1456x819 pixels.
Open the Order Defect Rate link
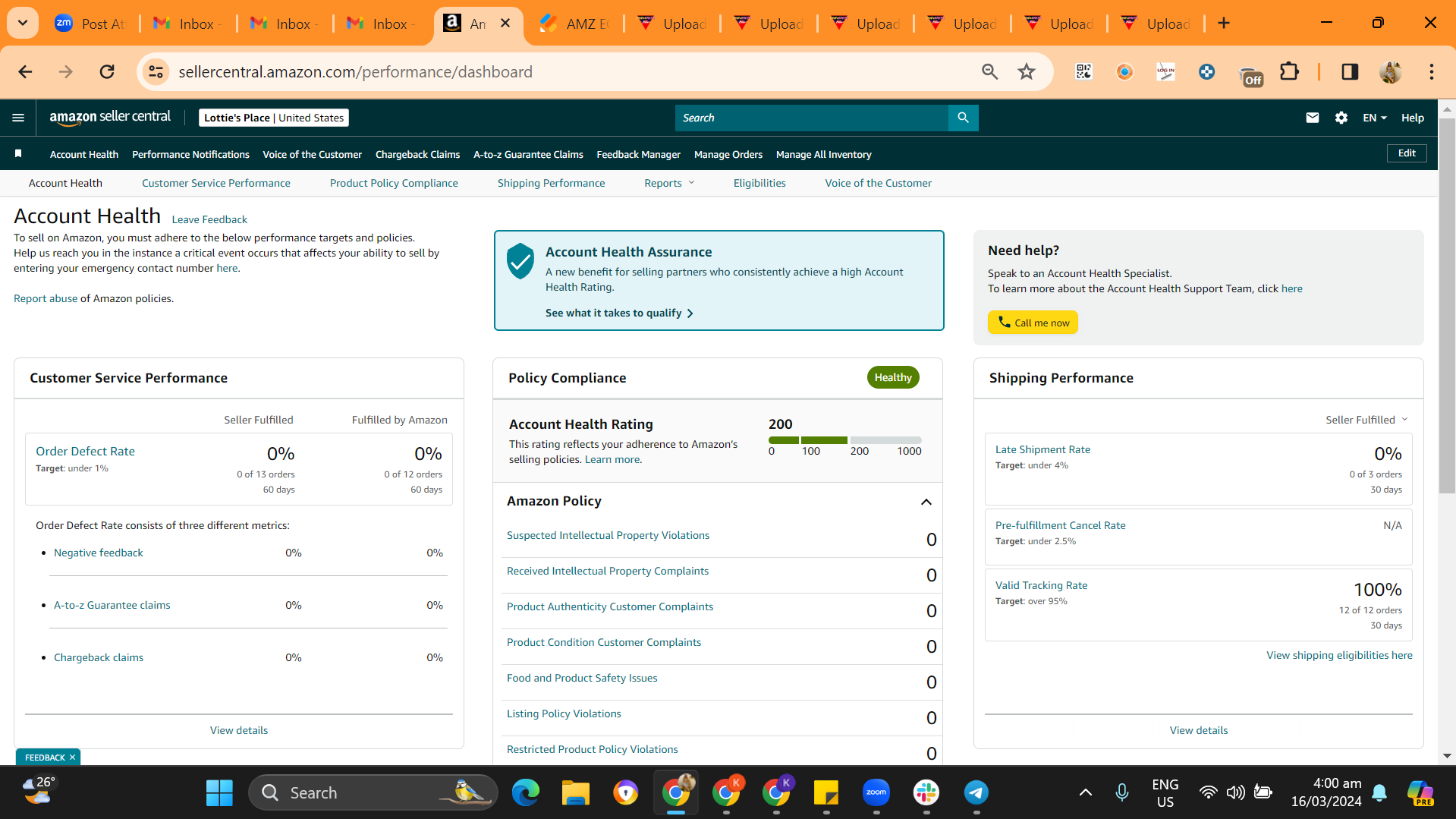pos(85,451)
